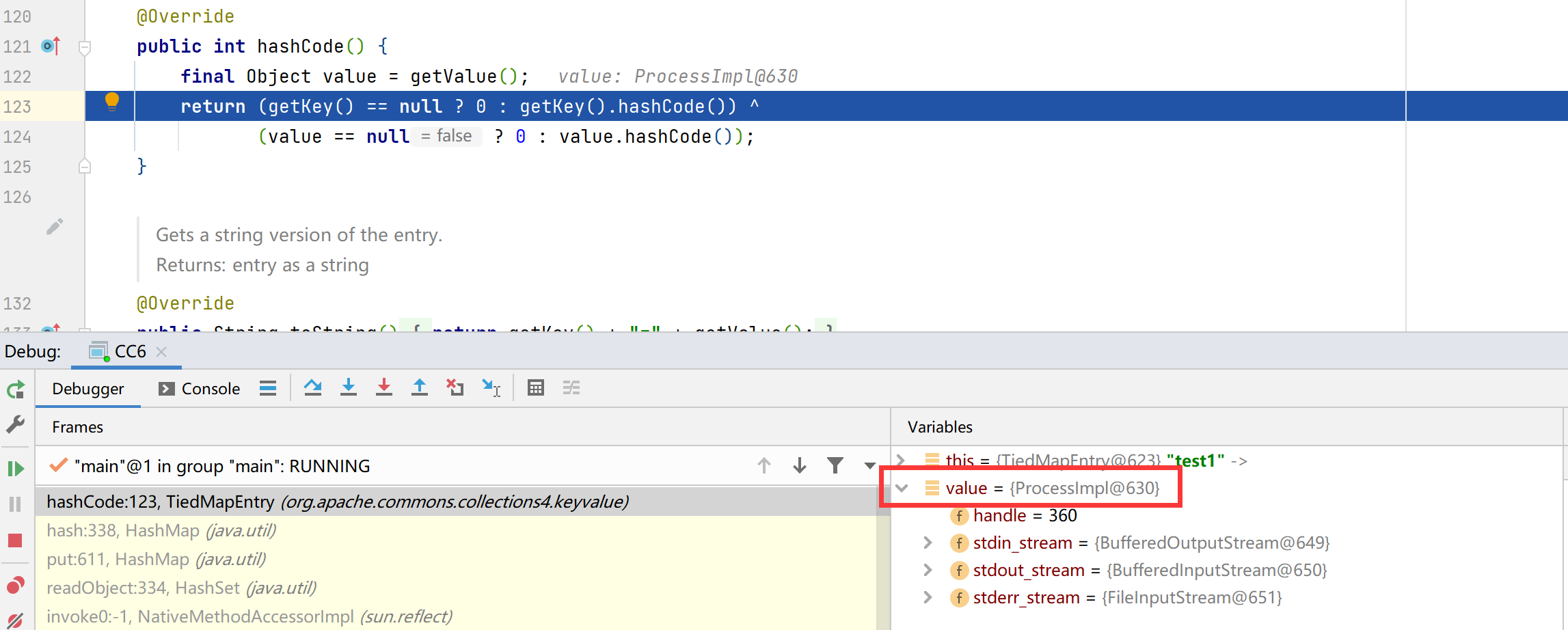Screen dimensions: 1568x630
Task: Expand the 'this' TiedMapEntry variable
Action: pyautogui.click(x=902, y=461)
